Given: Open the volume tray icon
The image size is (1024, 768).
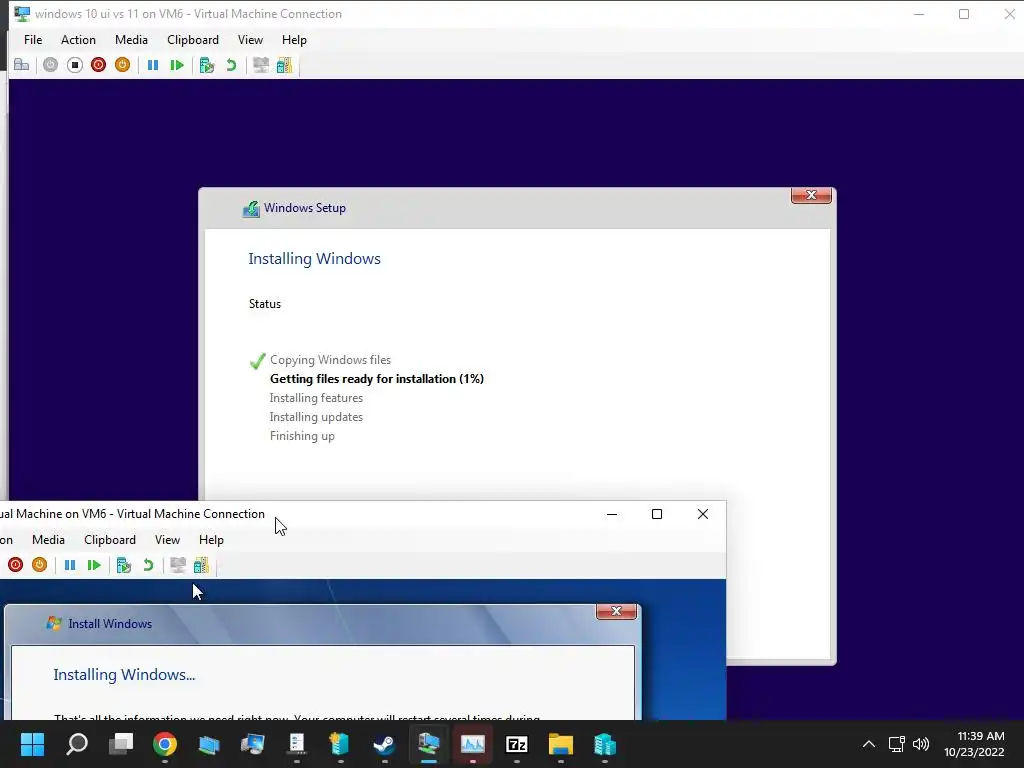Looking at the screenshot, I should pyautogui.click(x=921, y=744).
